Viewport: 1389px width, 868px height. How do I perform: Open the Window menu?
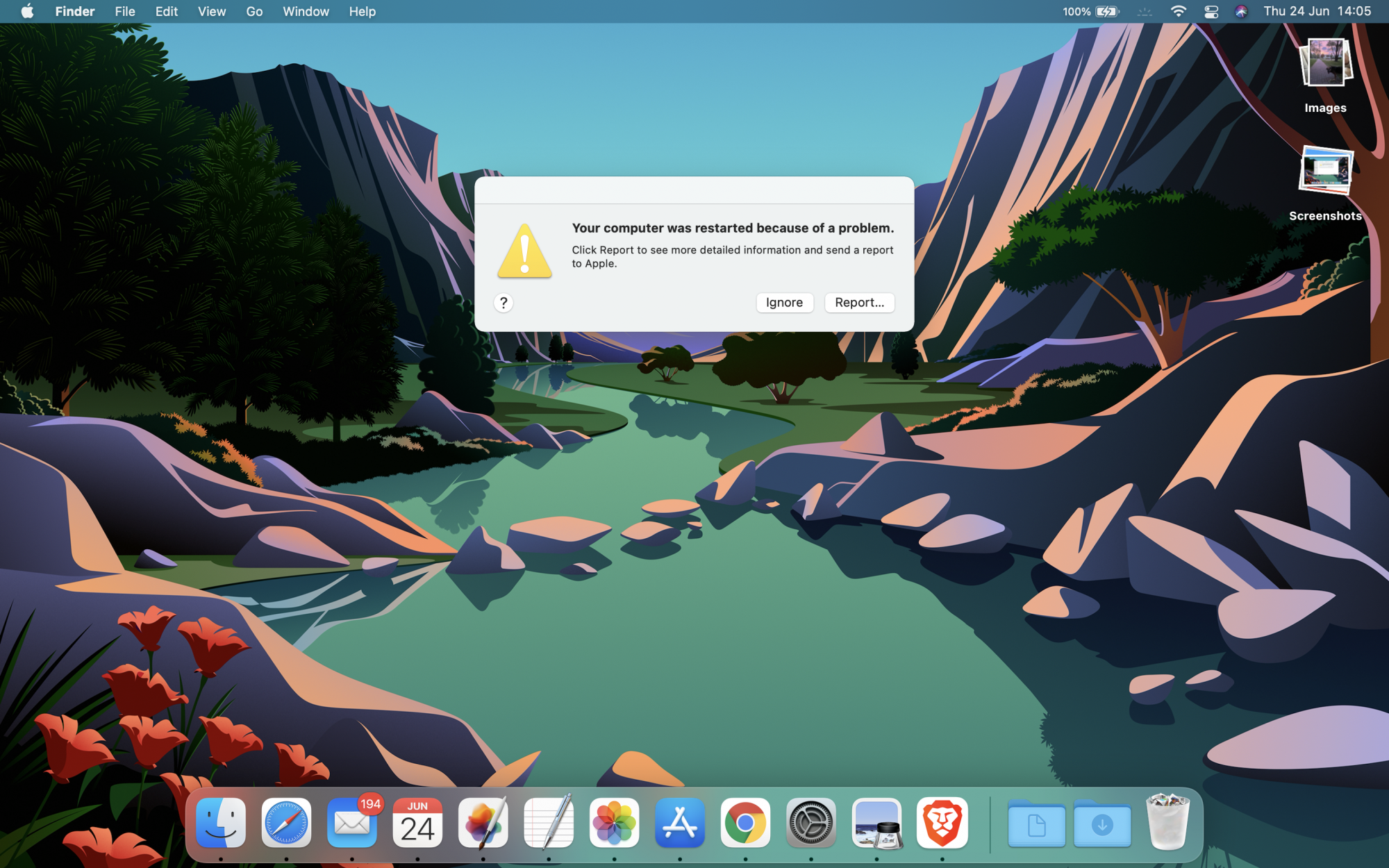coord(306,11)
